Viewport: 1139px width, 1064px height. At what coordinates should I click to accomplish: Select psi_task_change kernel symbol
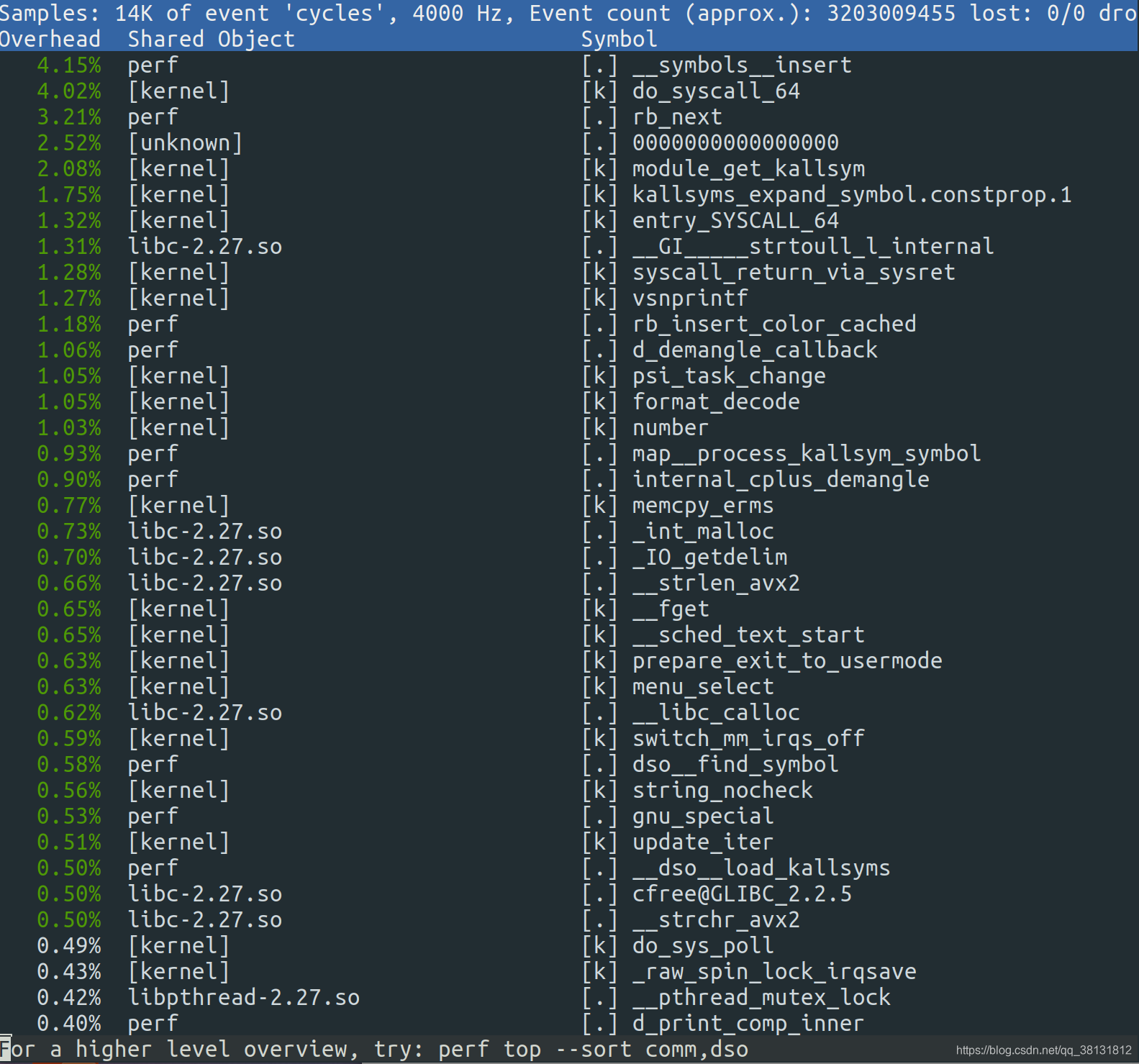coord(729,376)
